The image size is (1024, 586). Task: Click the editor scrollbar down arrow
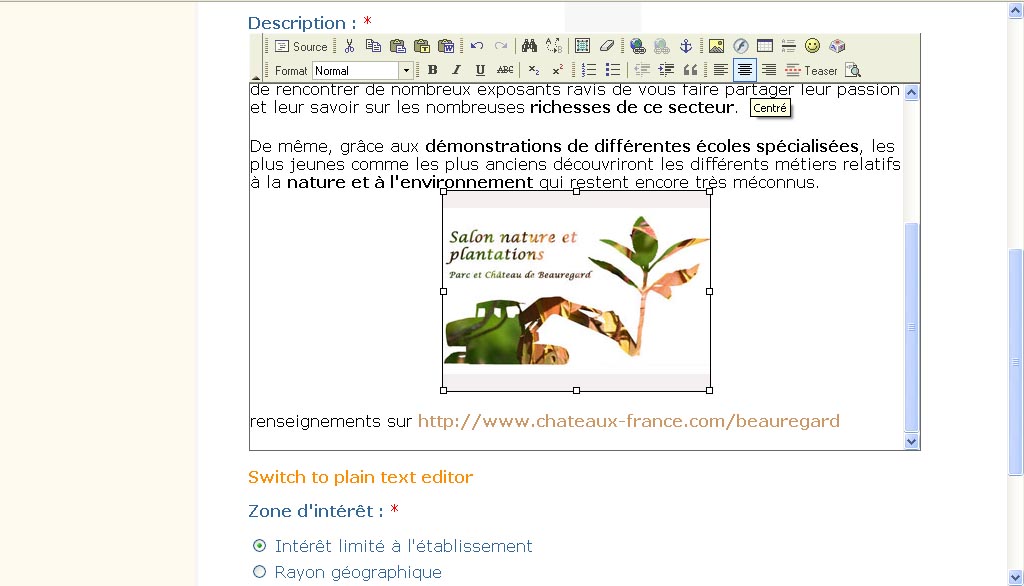(912, 442)
